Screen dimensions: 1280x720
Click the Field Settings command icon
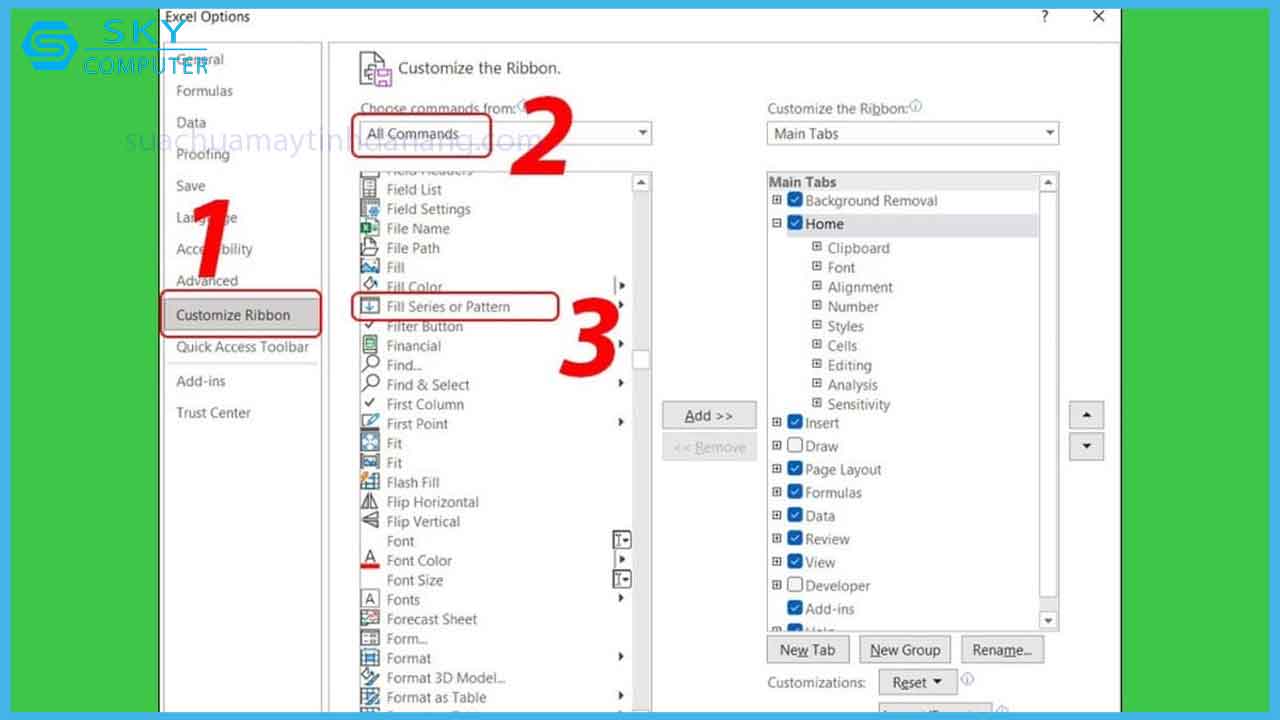pyautogui.click(x=370, y=209)
